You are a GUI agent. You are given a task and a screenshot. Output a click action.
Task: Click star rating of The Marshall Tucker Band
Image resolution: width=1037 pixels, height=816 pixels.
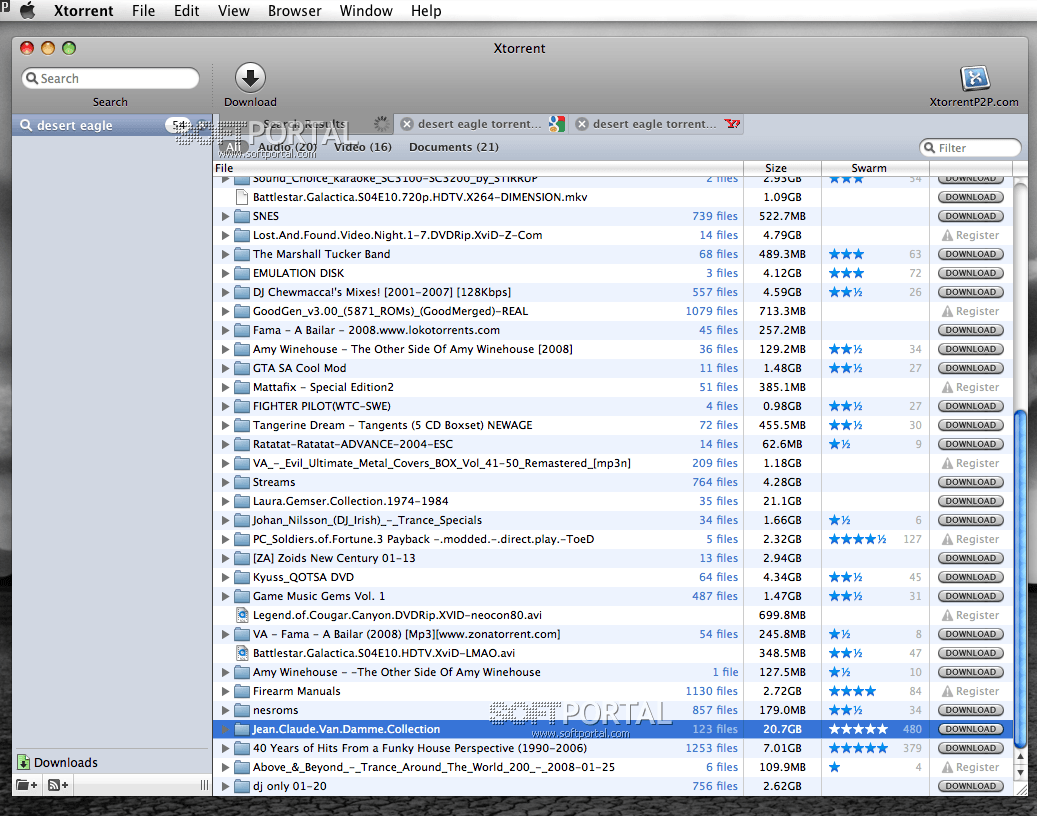pyautogui.click(x=847, y=254)
